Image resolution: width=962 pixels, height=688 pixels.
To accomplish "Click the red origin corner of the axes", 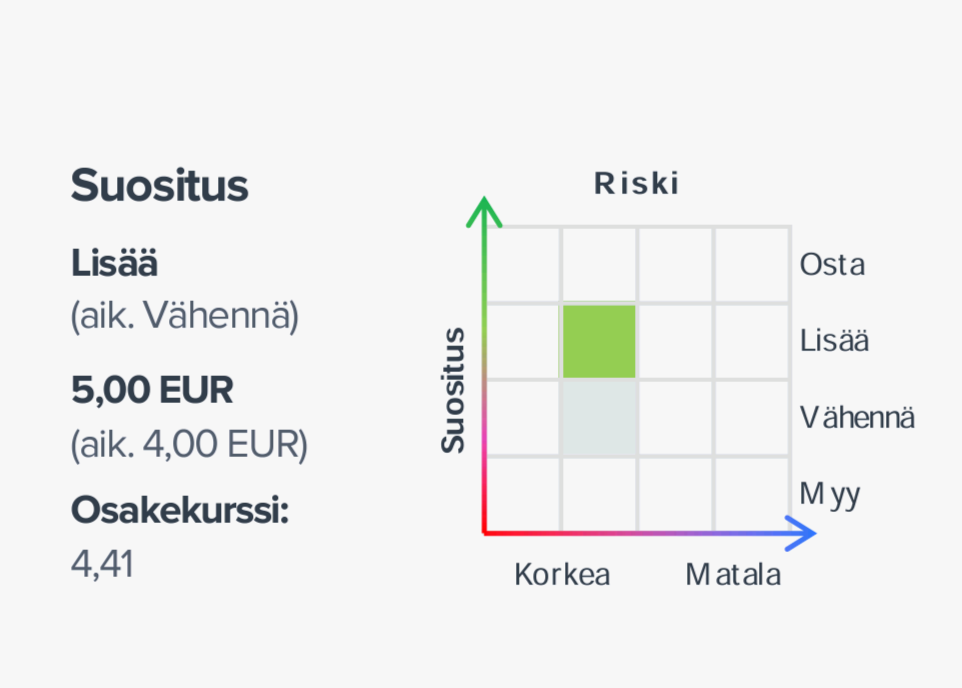I will point(487,532).
